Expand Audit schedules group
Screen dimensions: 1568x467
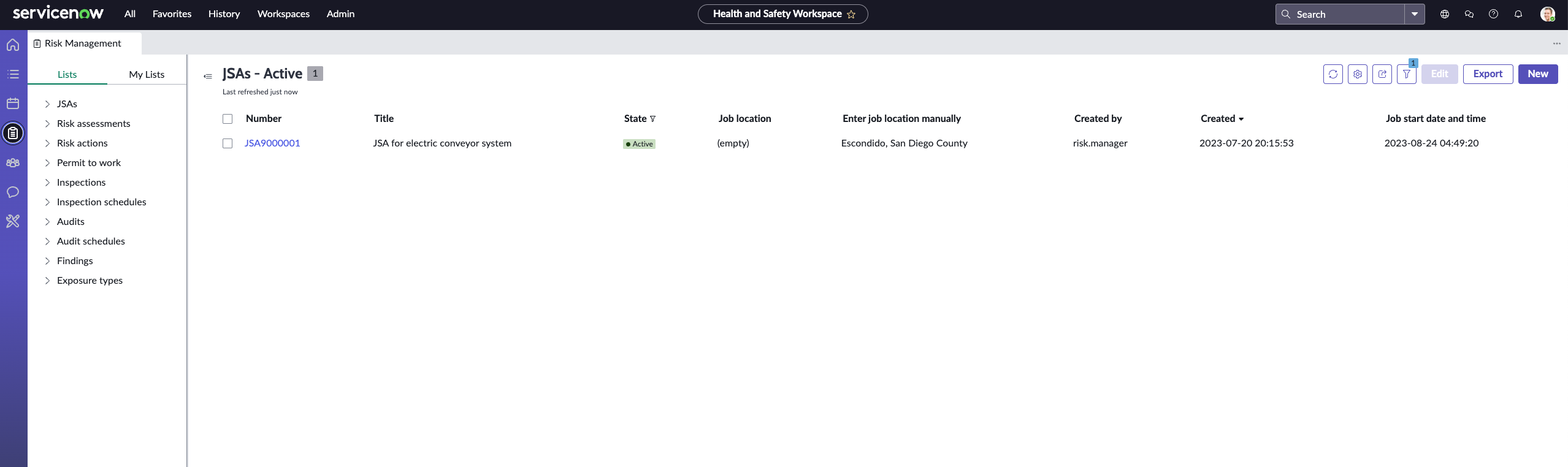tap(47, 241)
